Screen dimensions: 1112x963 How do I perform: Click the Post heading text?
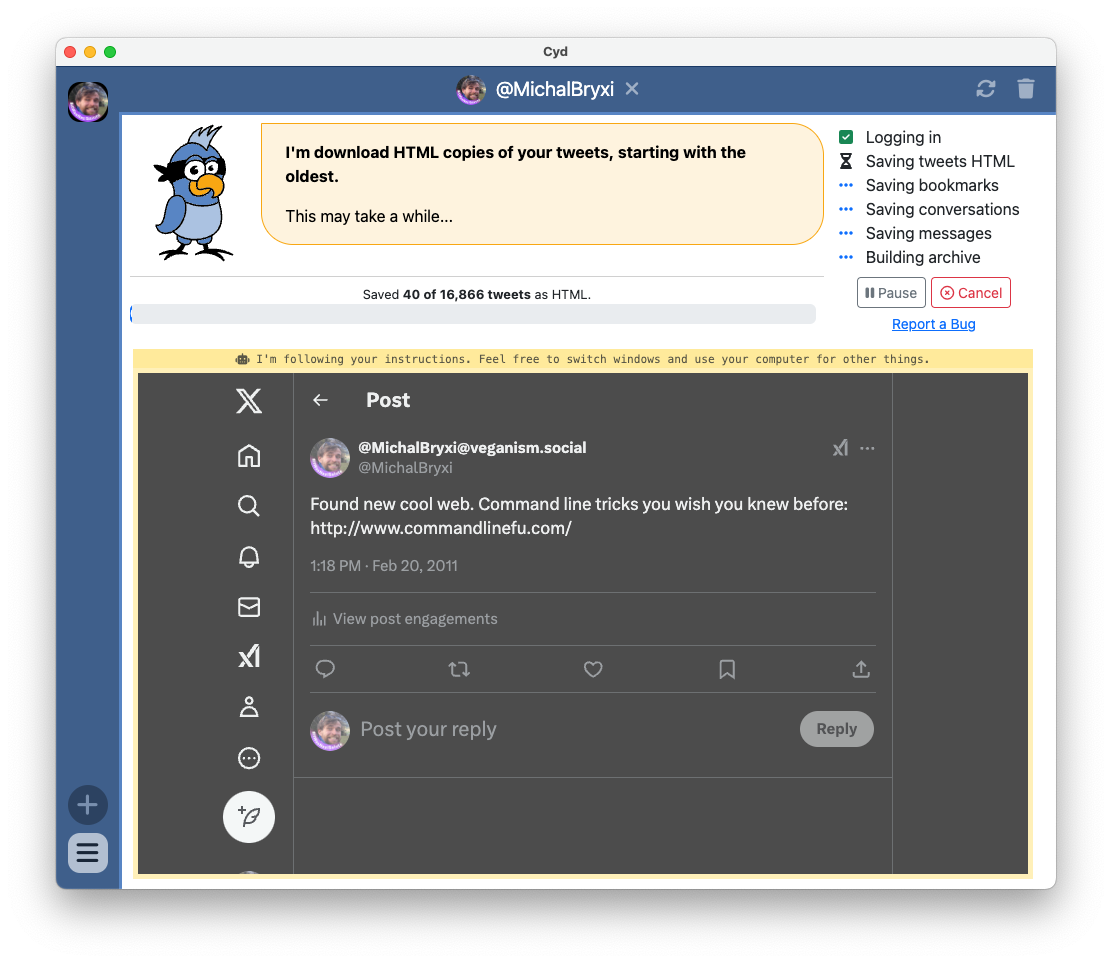pos(388,400)
